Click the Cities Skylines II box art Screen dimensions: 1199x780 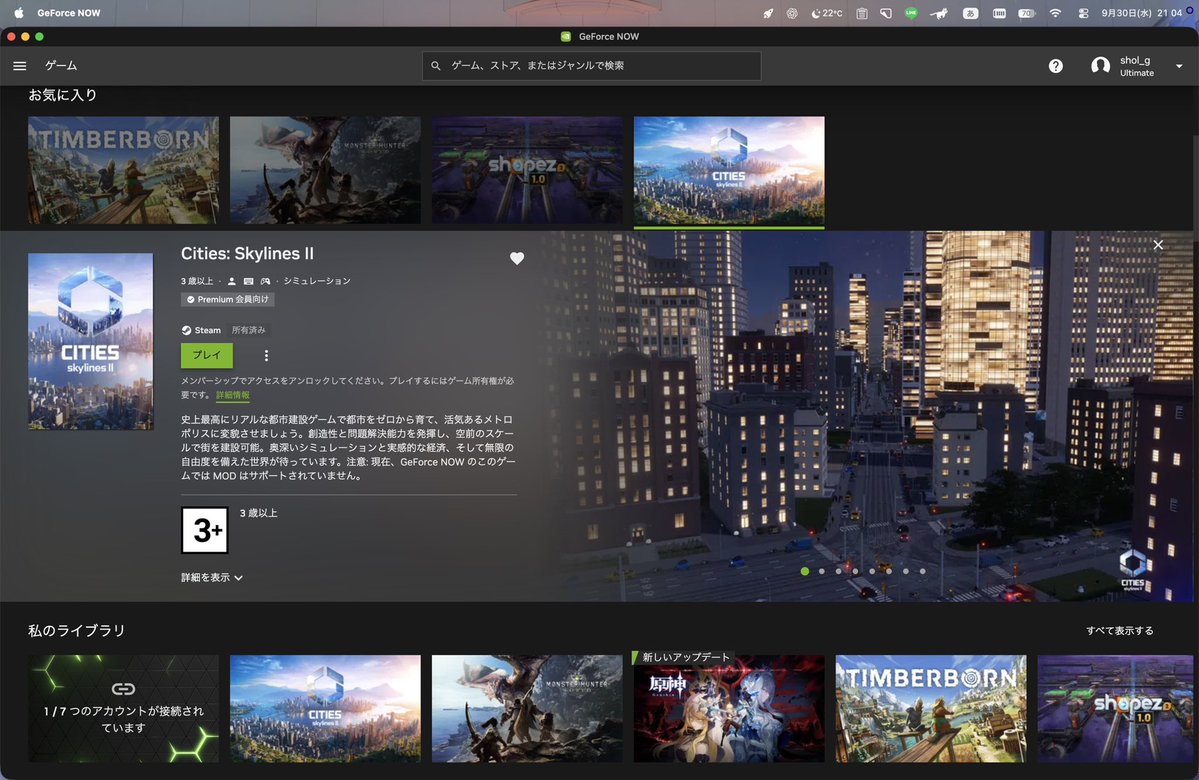pos(90,341)
